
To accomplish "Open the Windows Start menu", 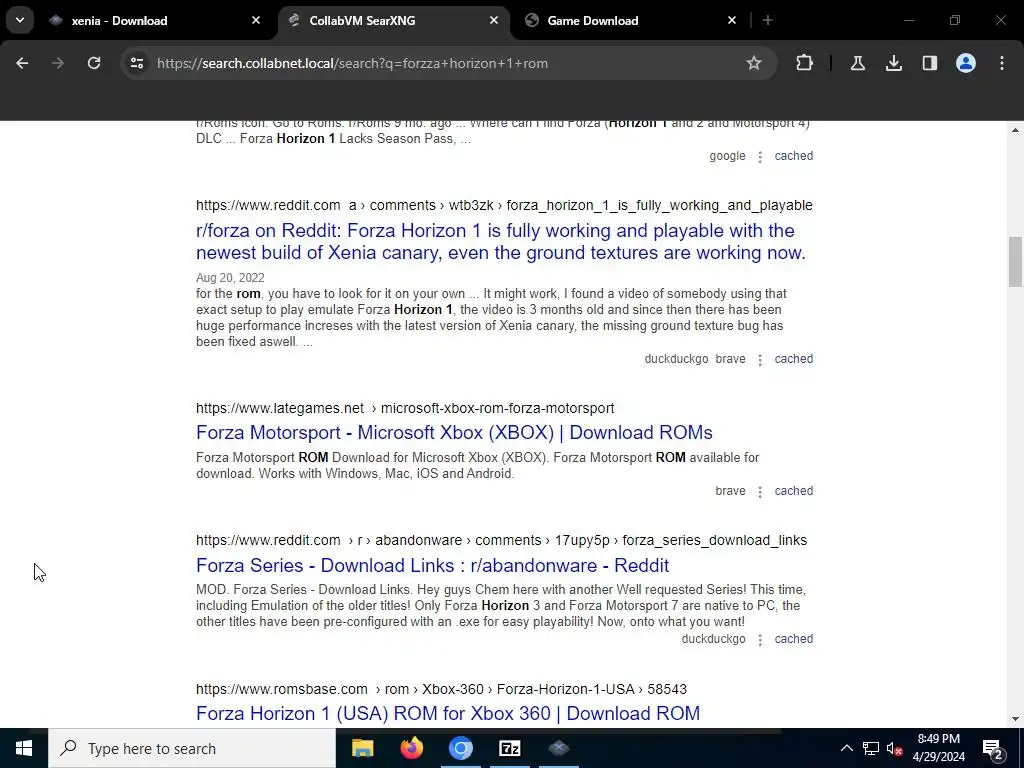I will click(x=24, y=748).
